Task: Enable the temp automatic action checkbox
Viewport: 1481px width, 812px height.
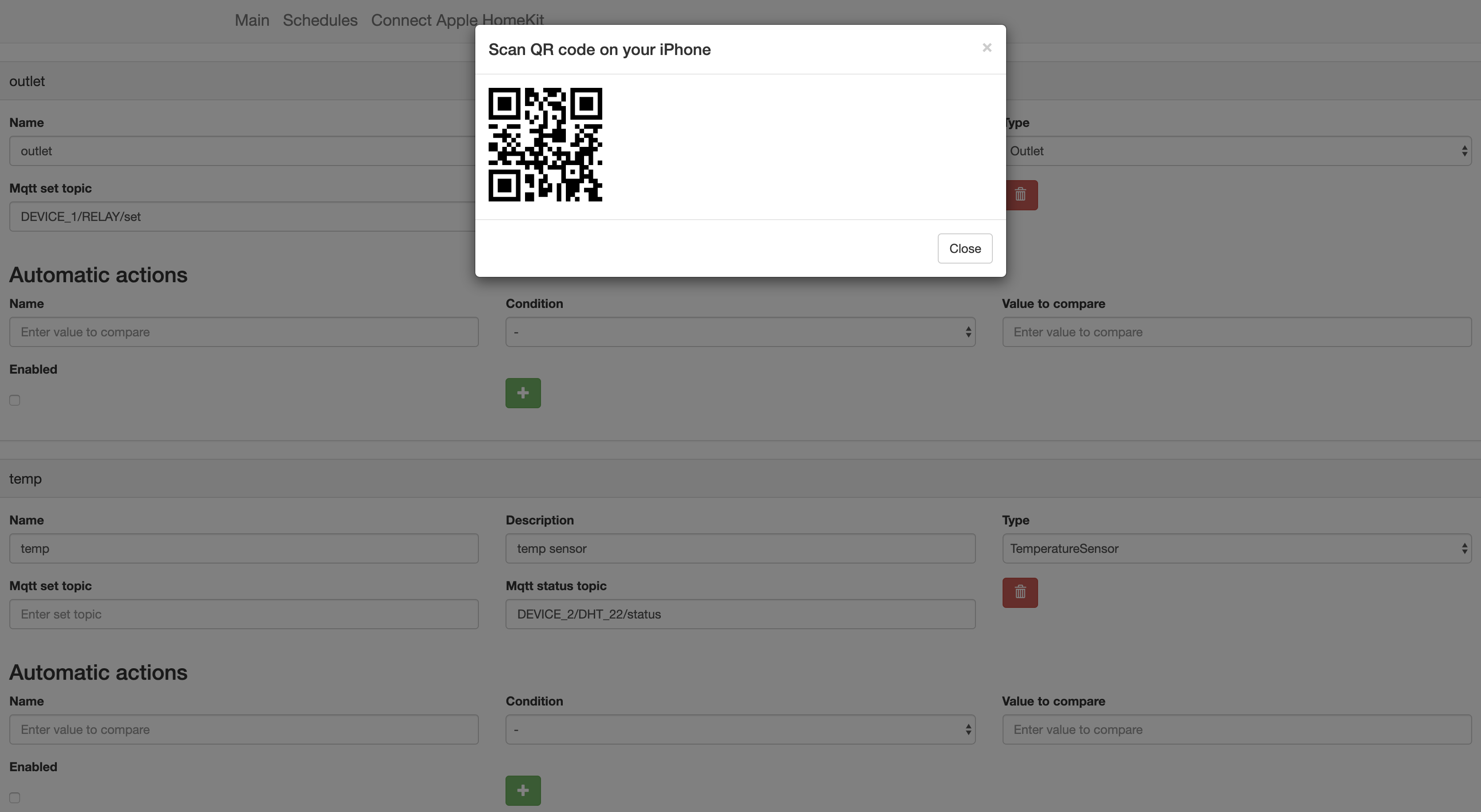Action: (15, 798)
